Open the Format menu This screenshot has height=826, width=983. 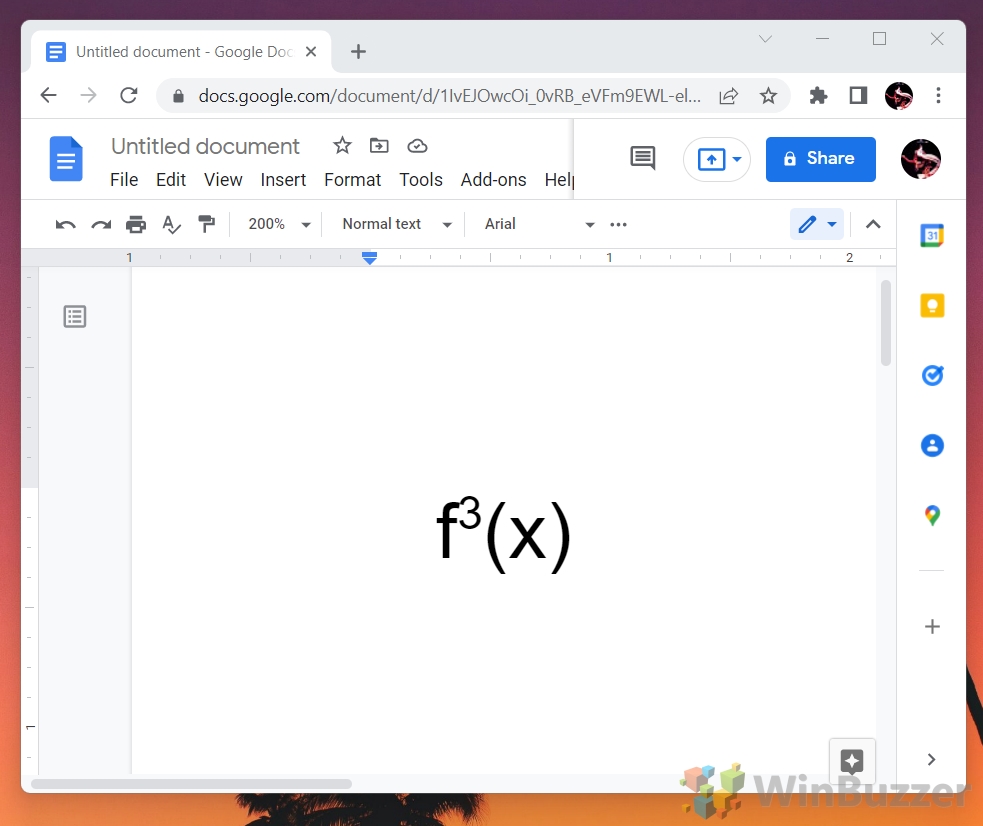352,180
